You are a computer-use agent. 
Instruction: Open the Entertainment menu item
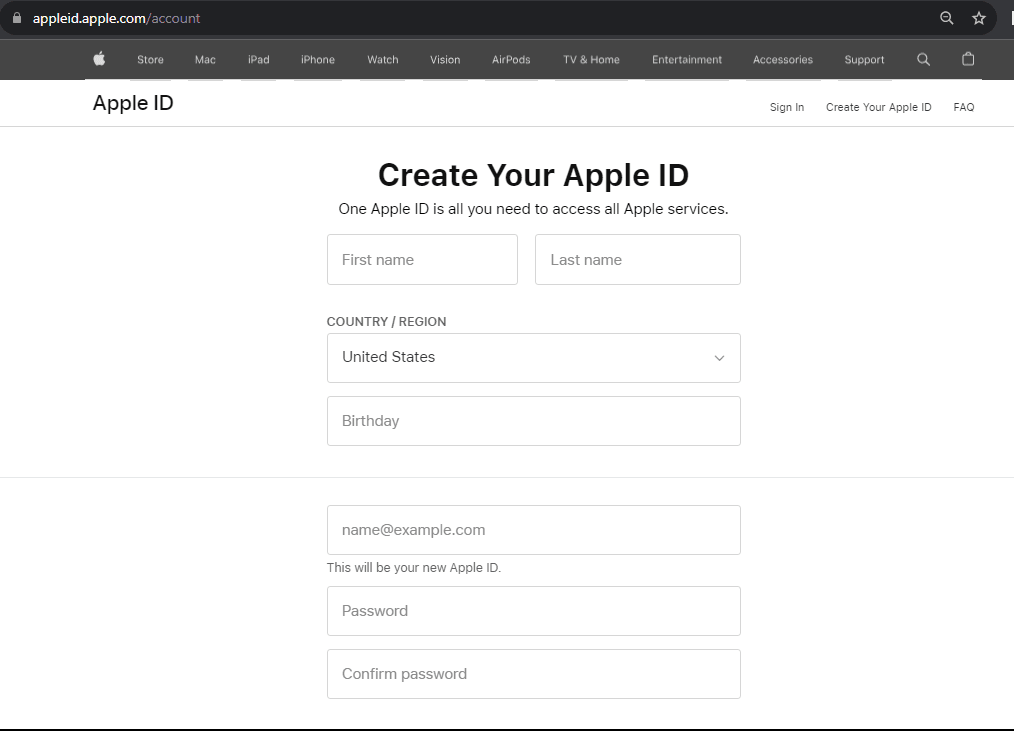[686, 59]
